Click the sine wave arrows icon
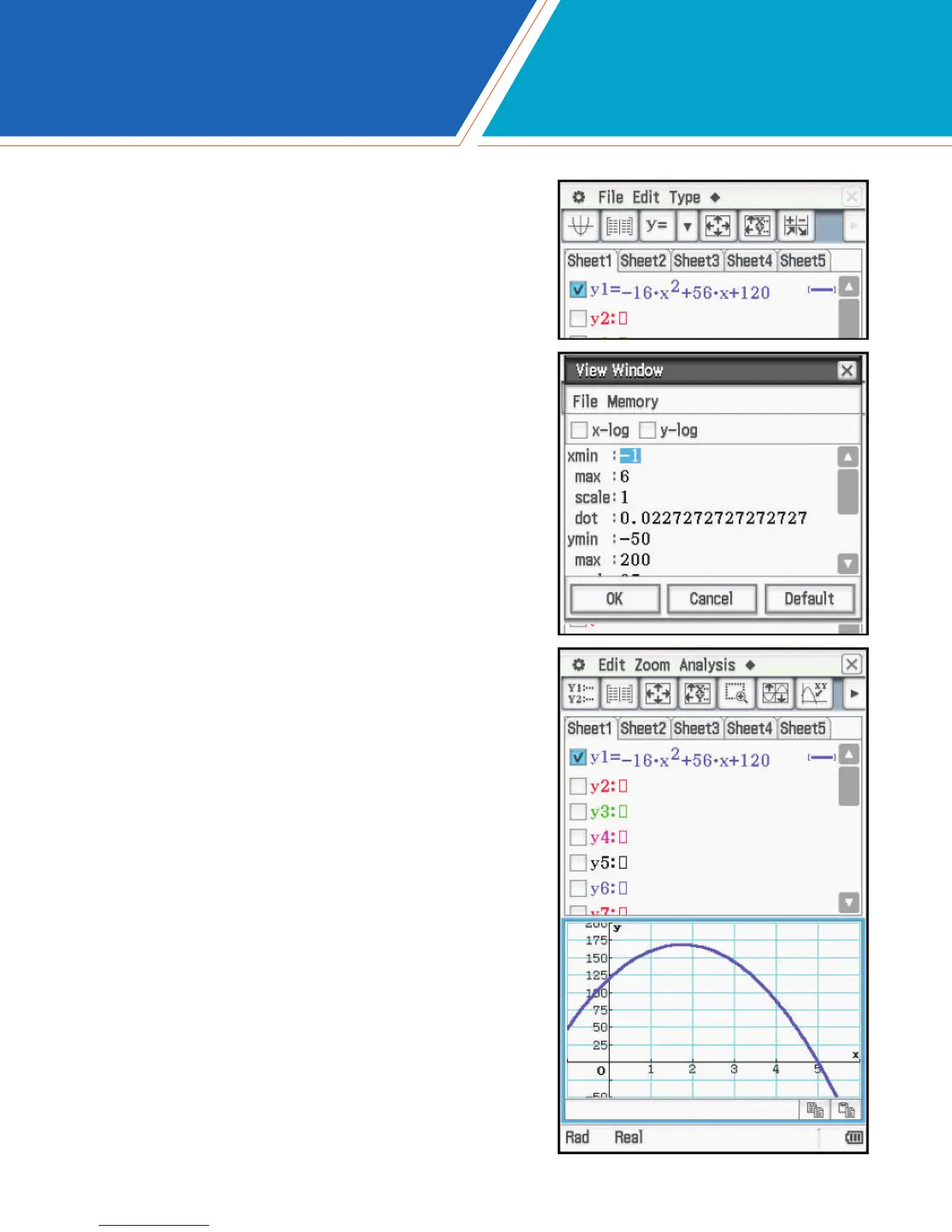Image resolution: width=952 pixels, height=1232 pixels. [775, 694]
